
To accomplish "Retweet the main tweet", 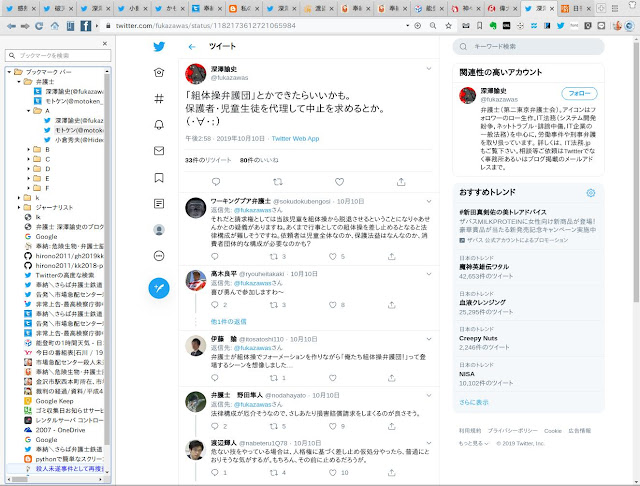I will 278,182.
